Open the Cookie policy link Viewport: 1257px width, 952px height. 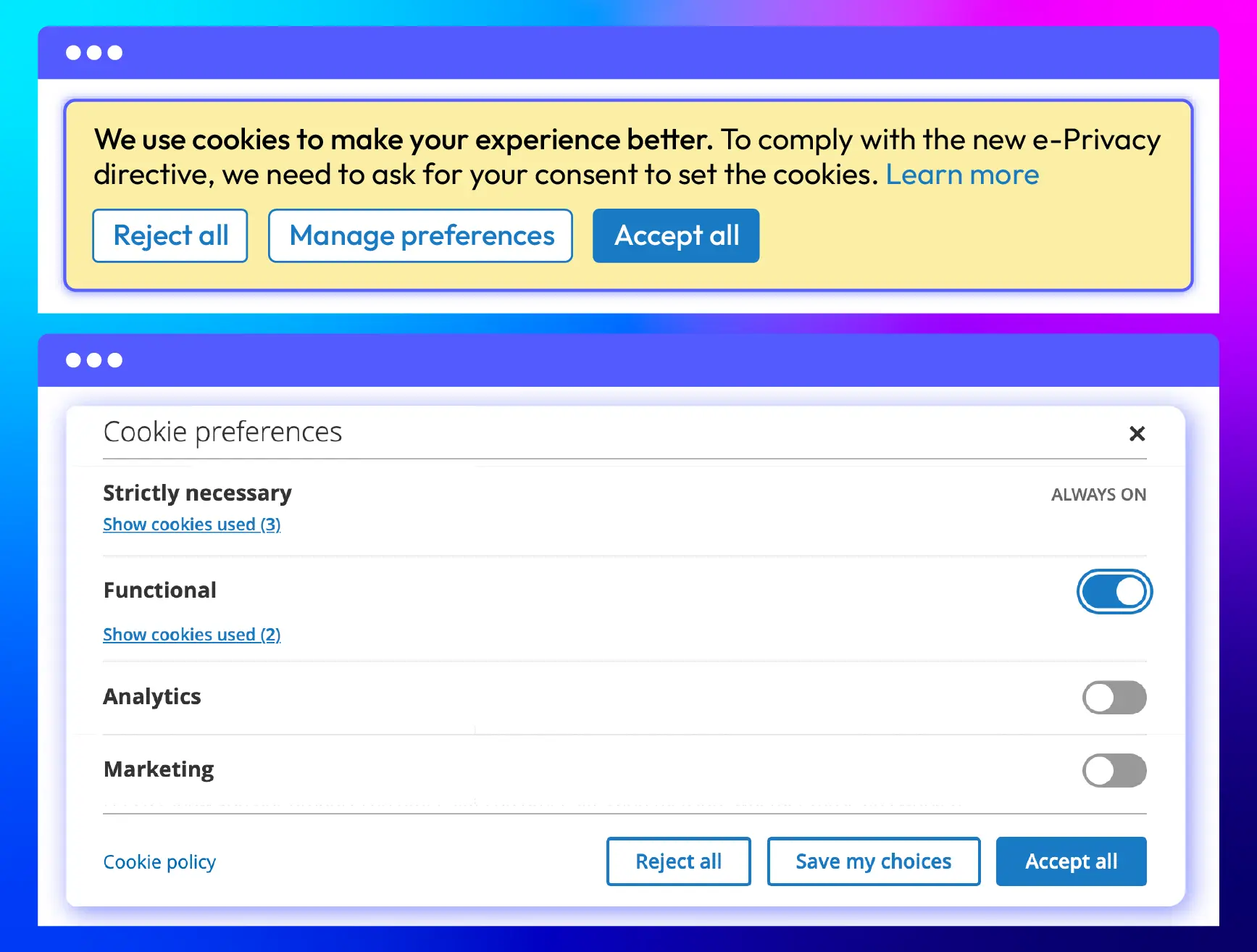tap(159, 861)
